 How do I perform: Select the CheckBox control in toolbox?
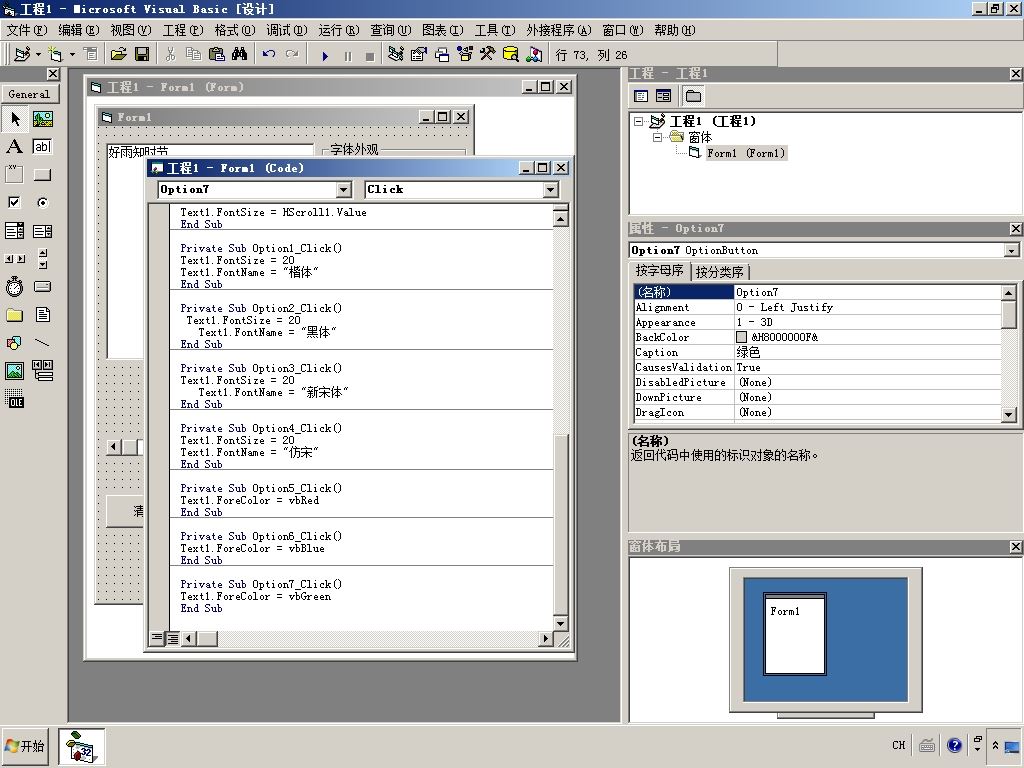pyautogui.click(x=14, y=203)
